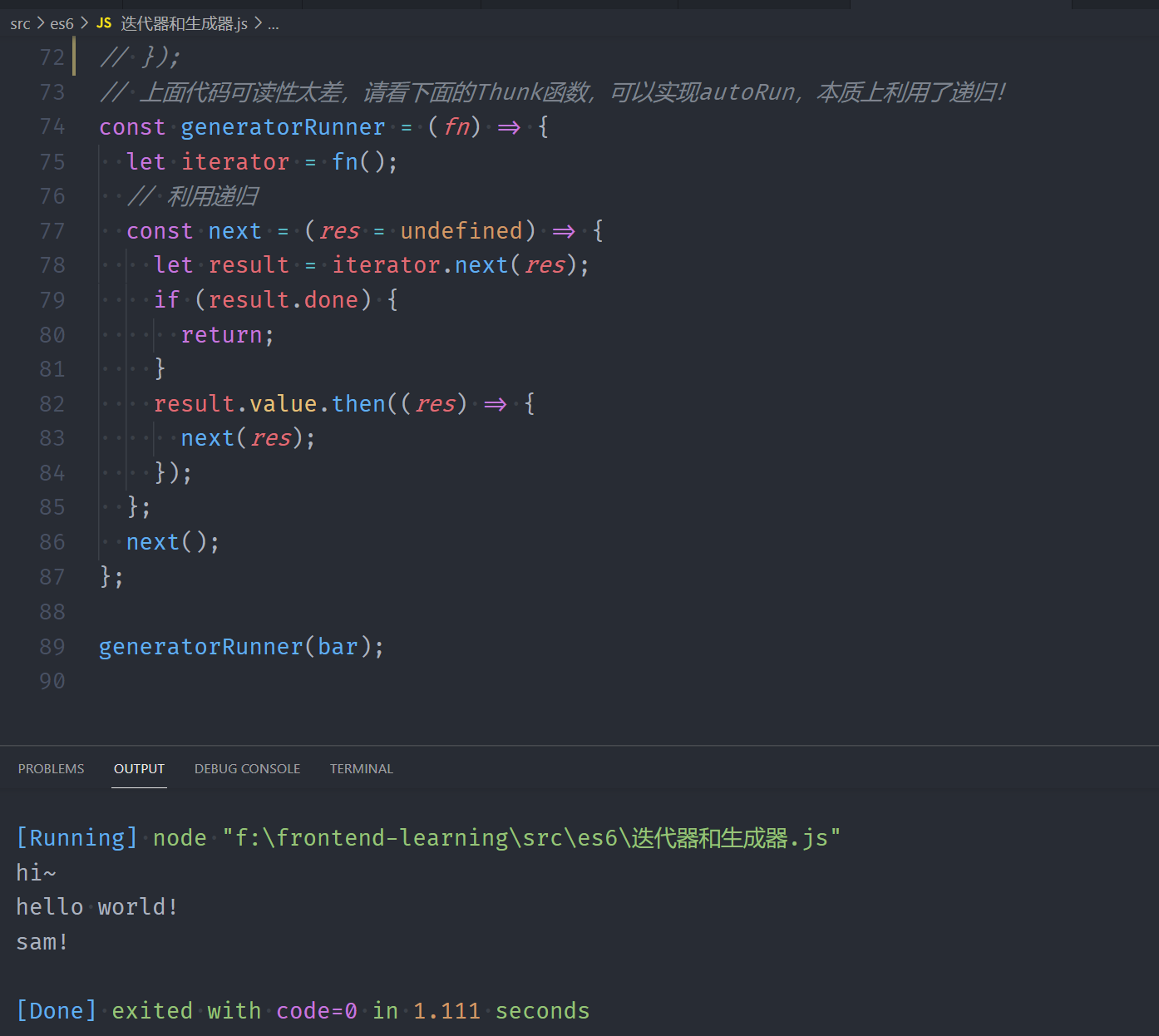This screenshot has width=1159, height=1036.
Task: Click the "hello world!" output line
Action: click(x=97, y=906)
